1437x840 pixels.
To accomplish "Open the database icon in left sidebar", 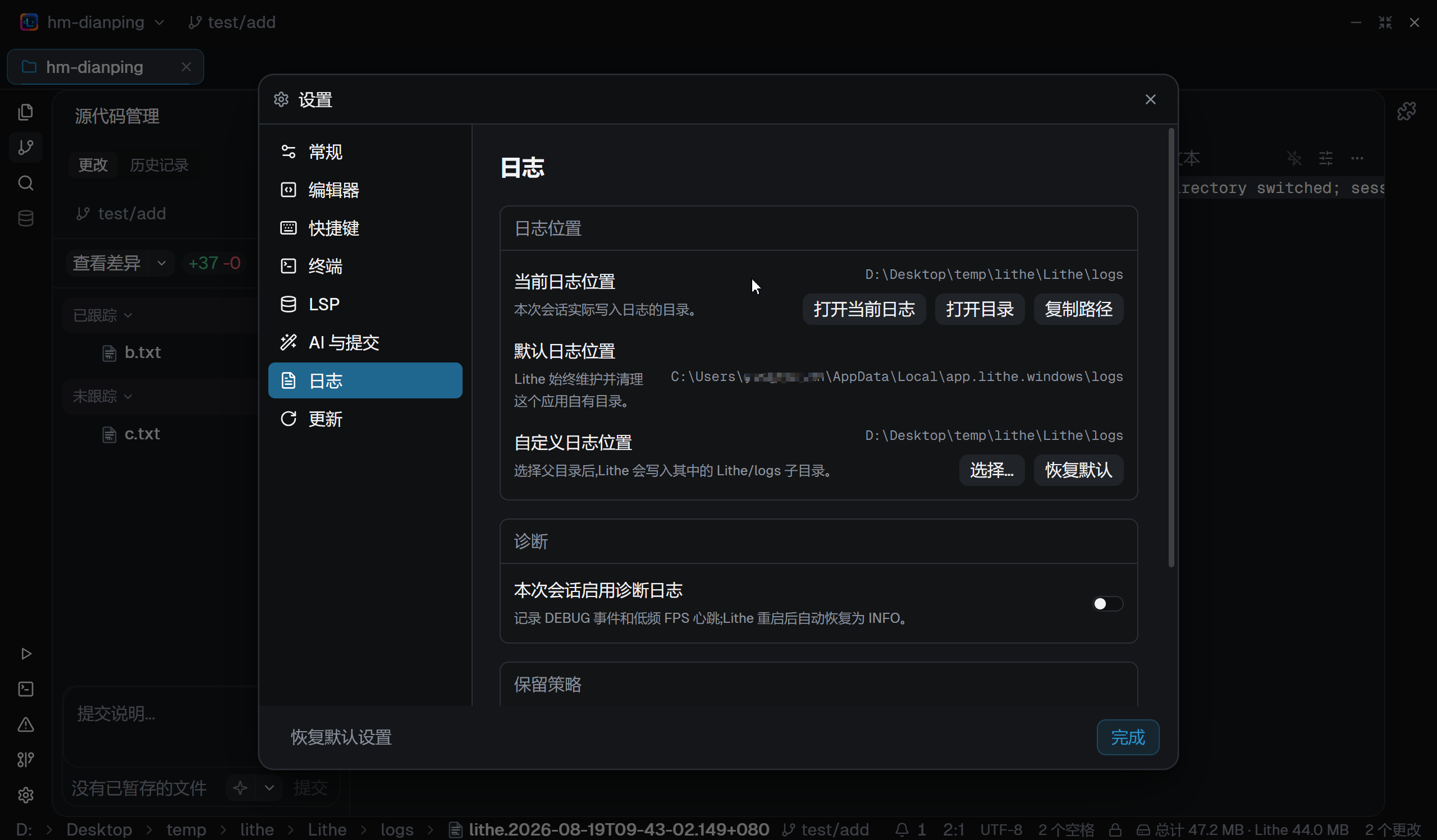I will [26, 218].
